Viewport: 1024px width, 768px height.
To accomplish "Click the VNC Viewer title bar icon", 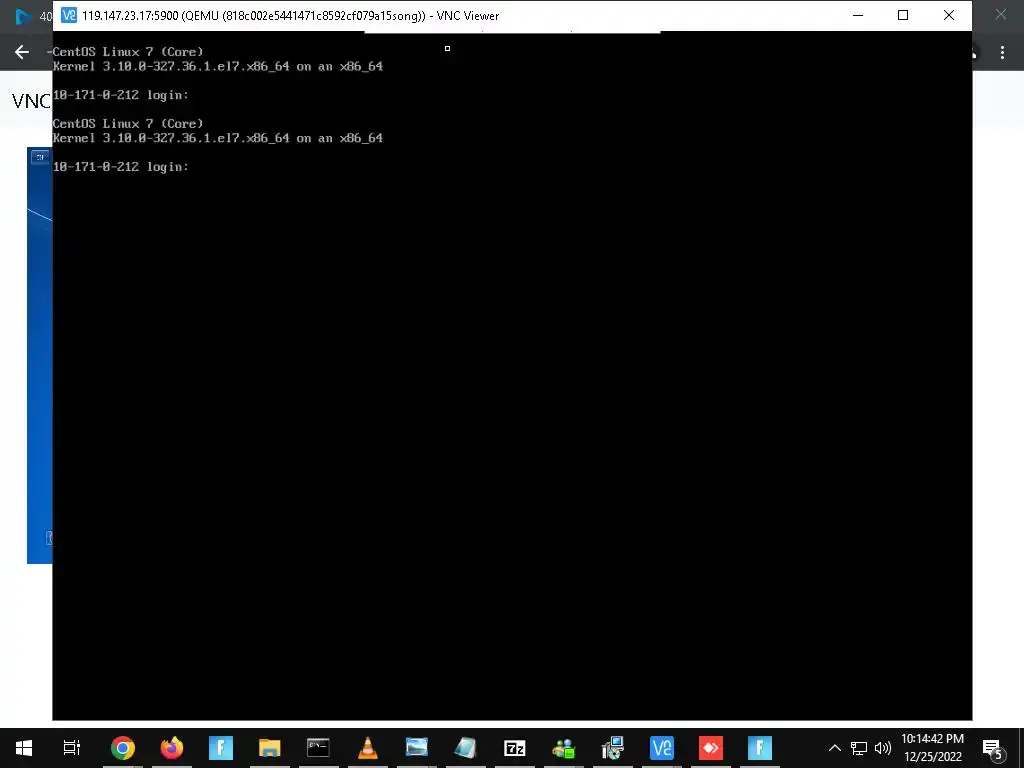I will 69,15.
